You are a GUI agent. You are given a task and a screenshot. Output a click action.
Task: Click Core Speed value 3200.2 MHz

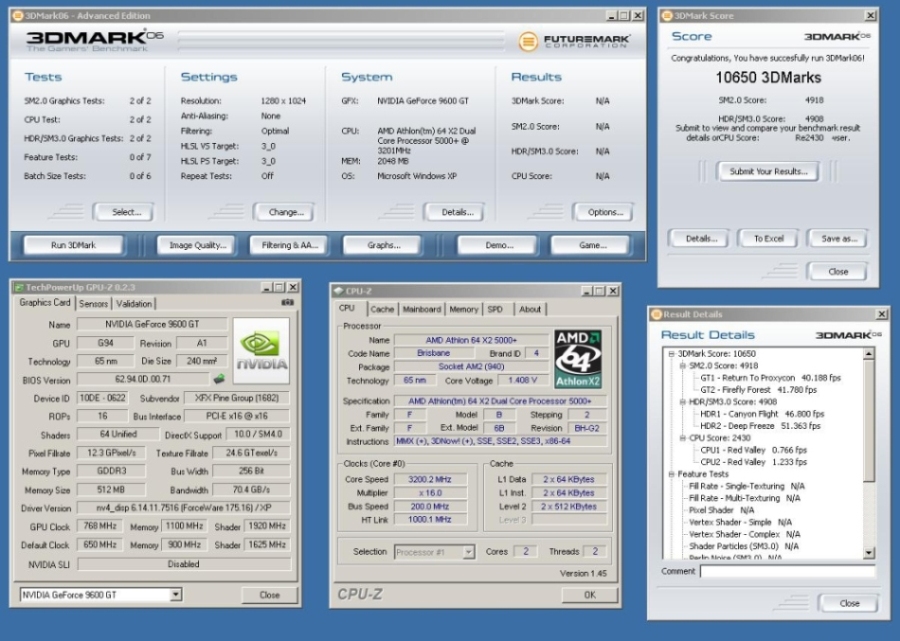pos(430,479)
